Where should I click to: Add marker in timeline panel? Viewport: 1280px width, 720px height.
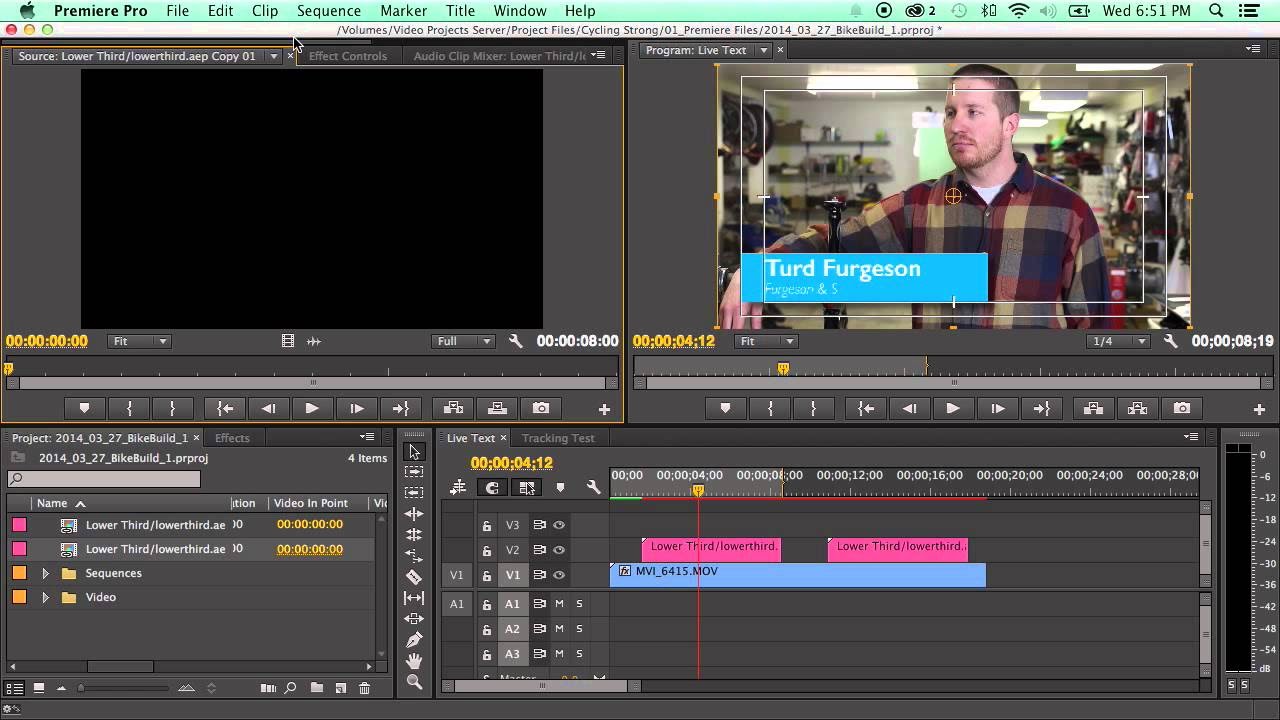pyautogui.click(x=560, y=487)
